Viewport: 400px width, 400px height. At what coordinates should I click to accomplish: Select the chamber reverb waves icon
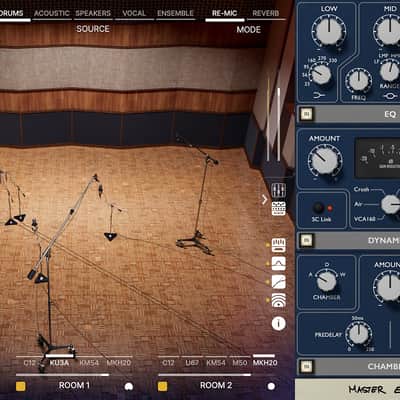click(x=278, y=300)
